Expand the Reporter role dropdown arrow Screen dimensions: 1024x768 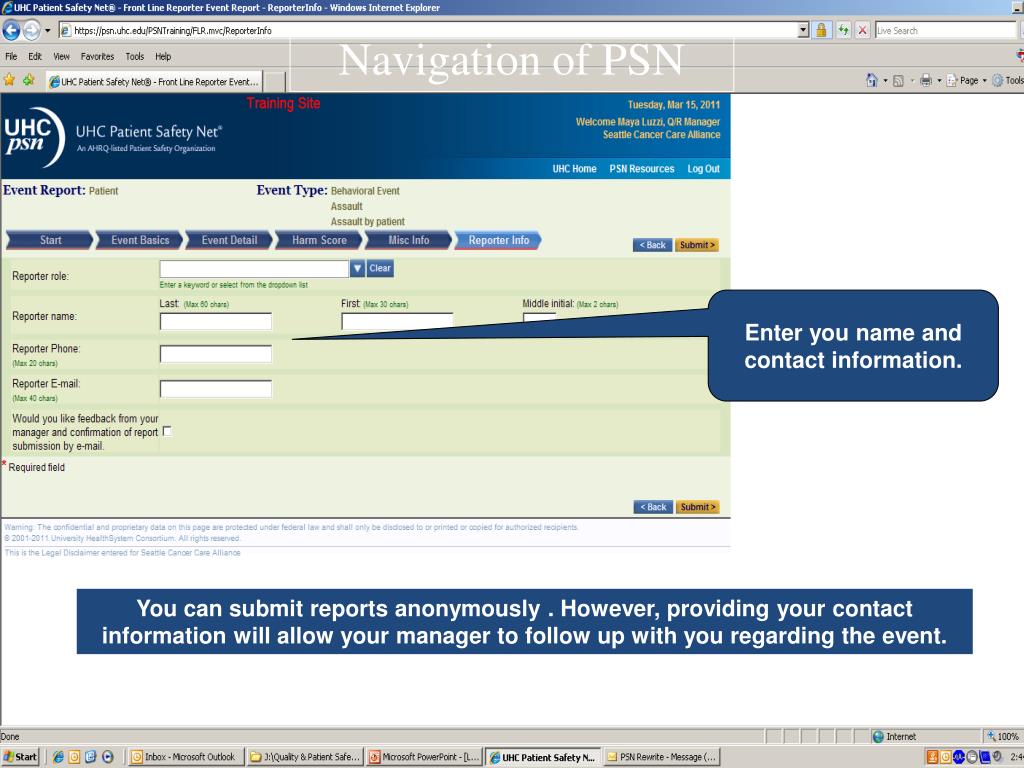coord(357,268)
